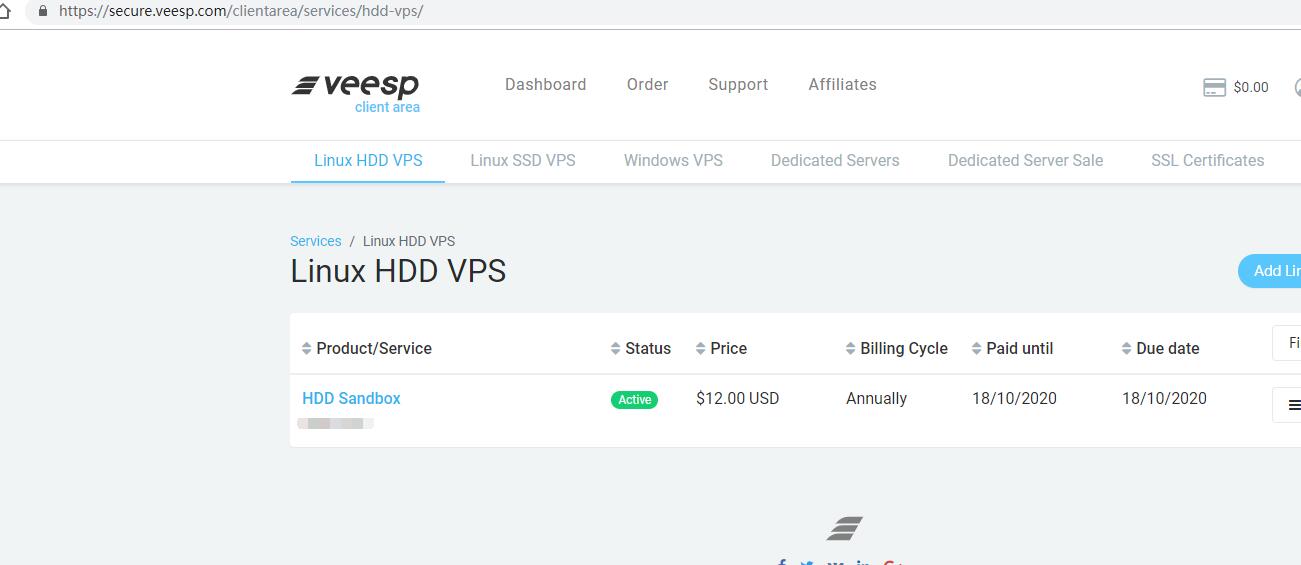Screen dimensions: 1301x565
Task: Click the Filter button beside the table
Action: coord(1287,343)
